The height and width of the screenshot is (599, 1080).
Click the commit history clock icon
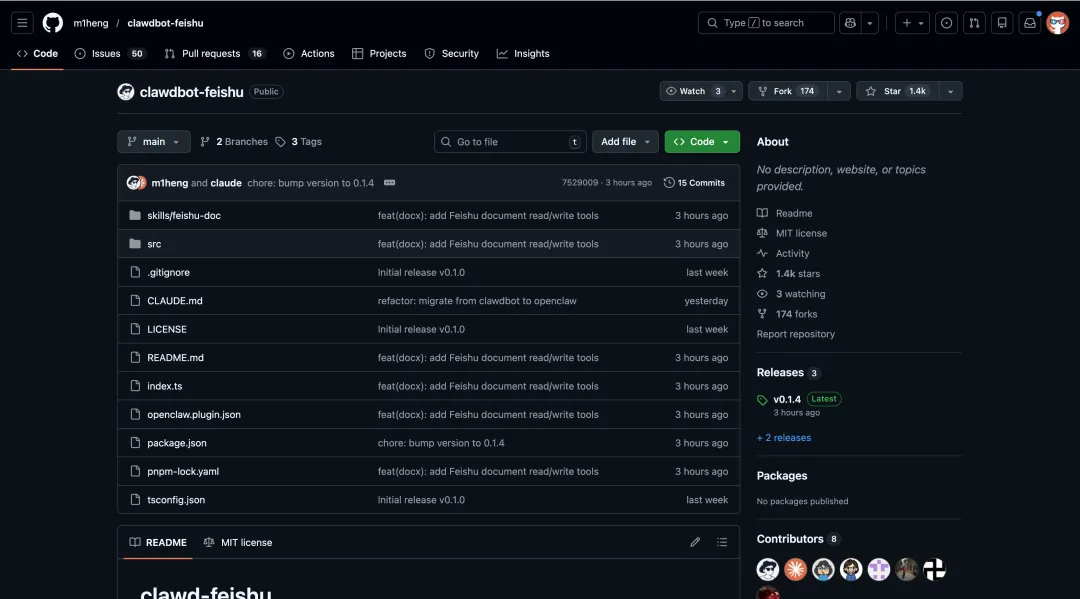tap(668, 182)
